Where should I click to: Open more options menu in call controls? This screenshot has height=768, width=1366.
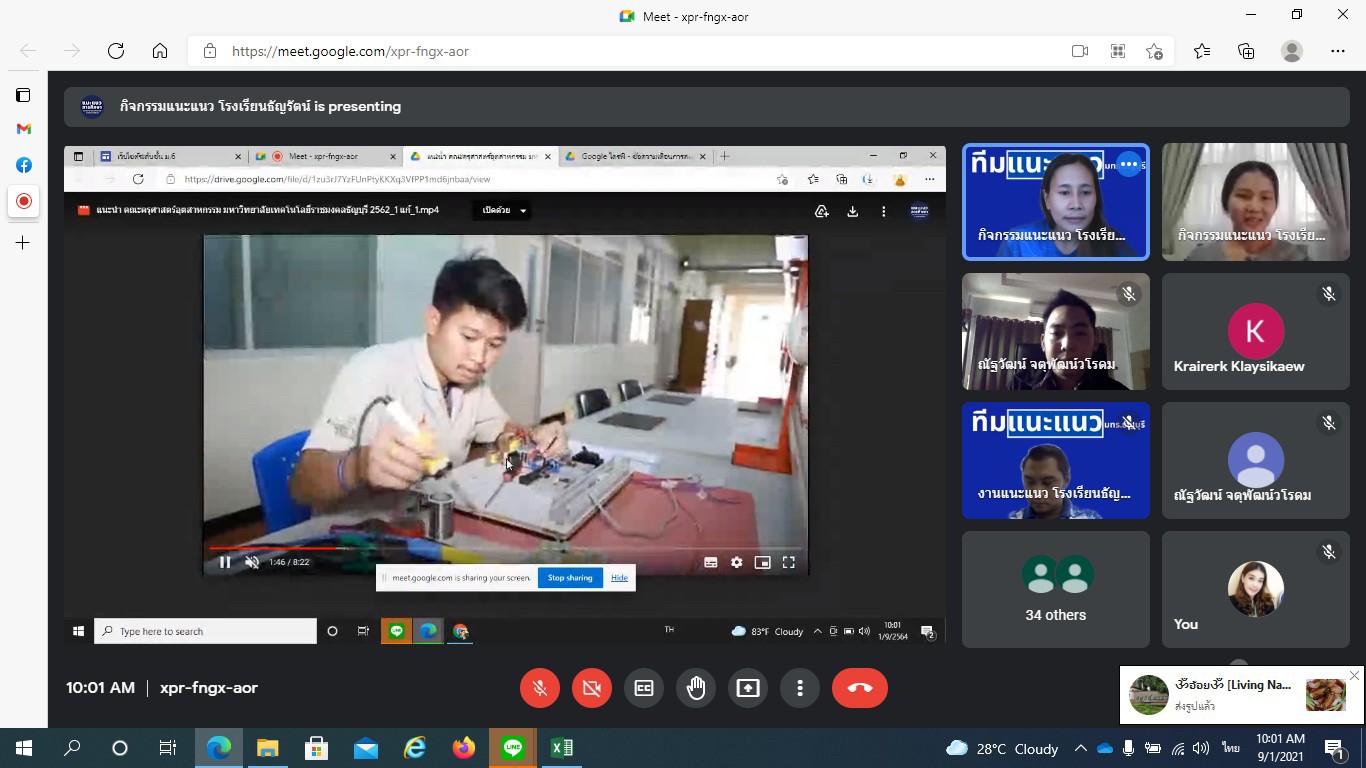[800, 688]
